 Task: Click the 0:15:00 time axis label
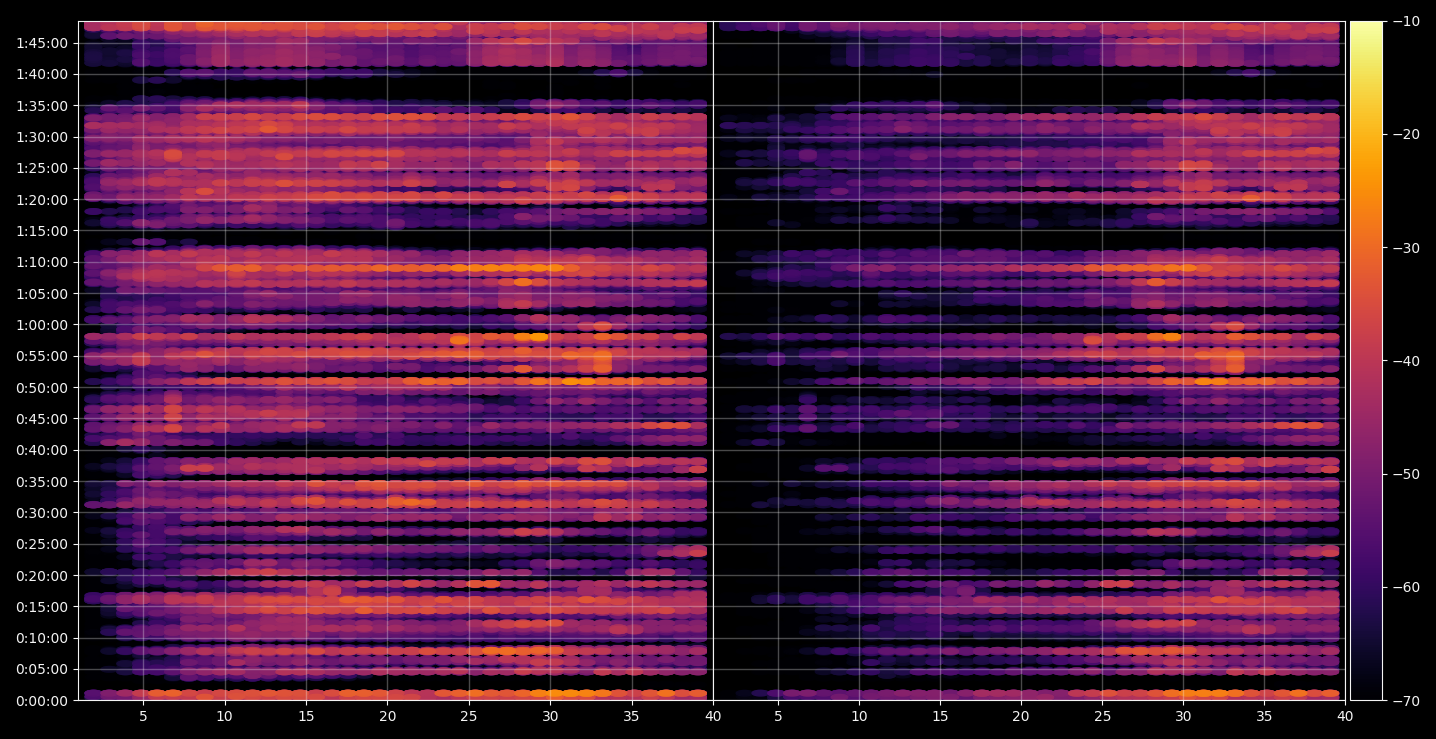(x=42, y=607)
